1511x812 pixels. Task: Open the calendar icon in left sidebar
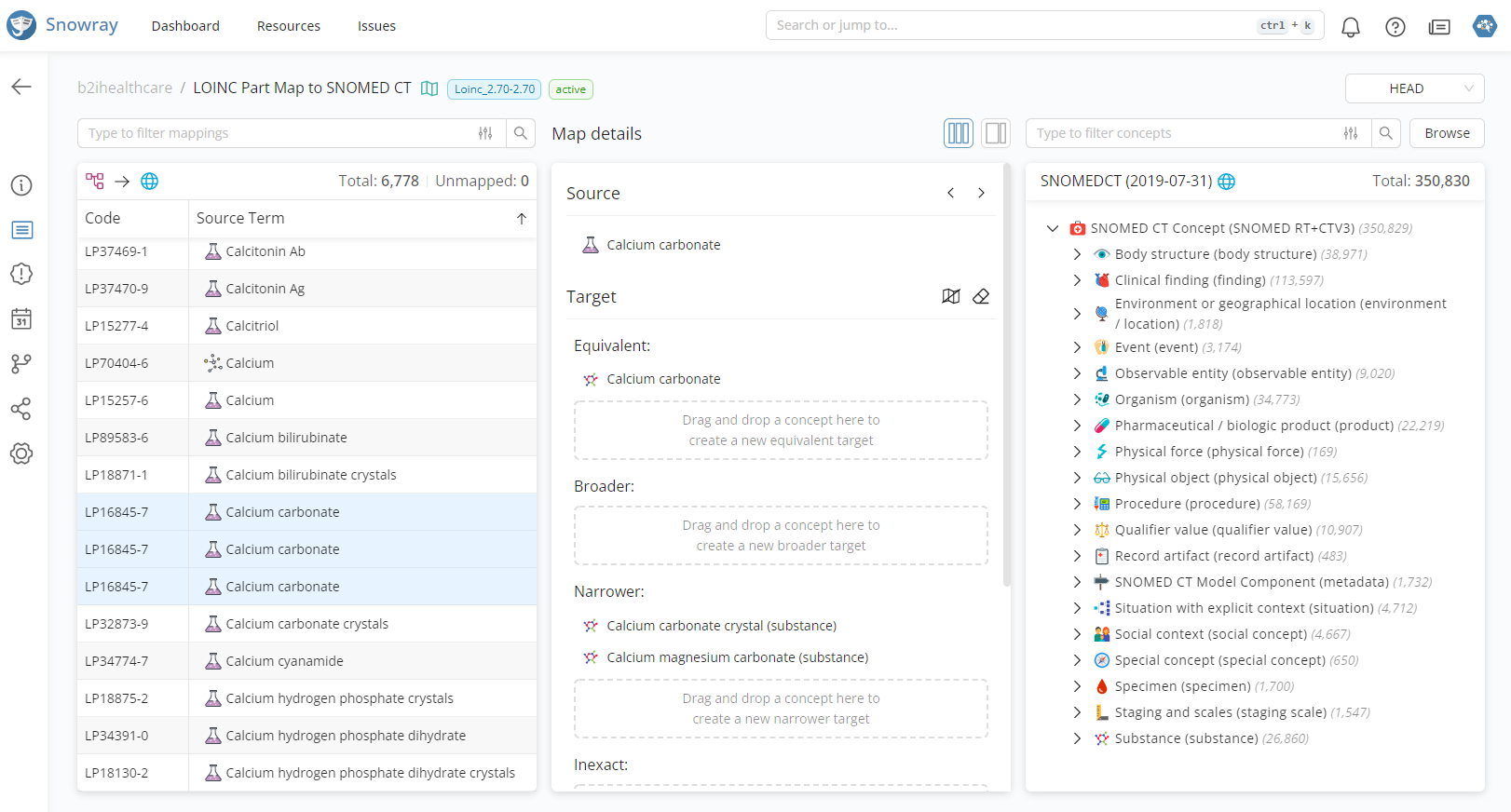[21, 319]
